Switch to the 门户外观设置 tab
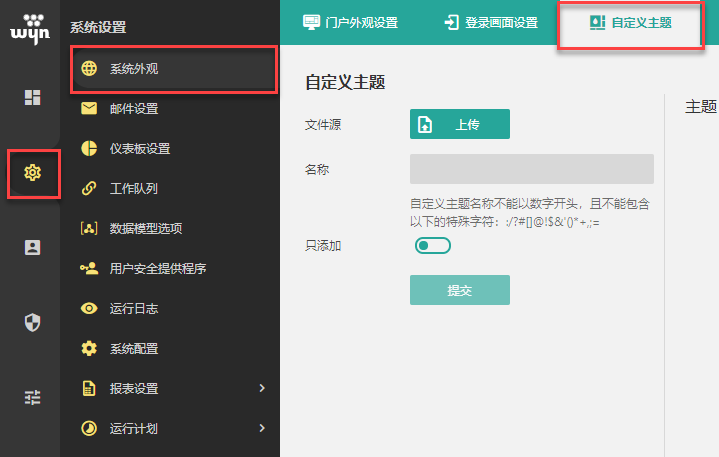 [x=350, y=22]
